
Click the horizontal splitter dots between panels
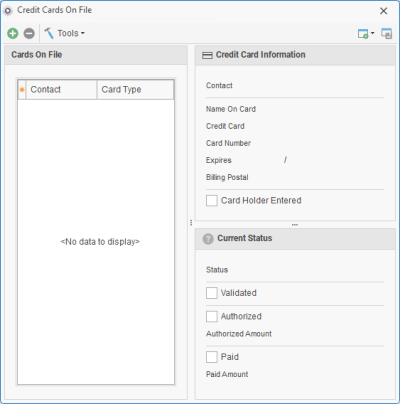(295, 225)
